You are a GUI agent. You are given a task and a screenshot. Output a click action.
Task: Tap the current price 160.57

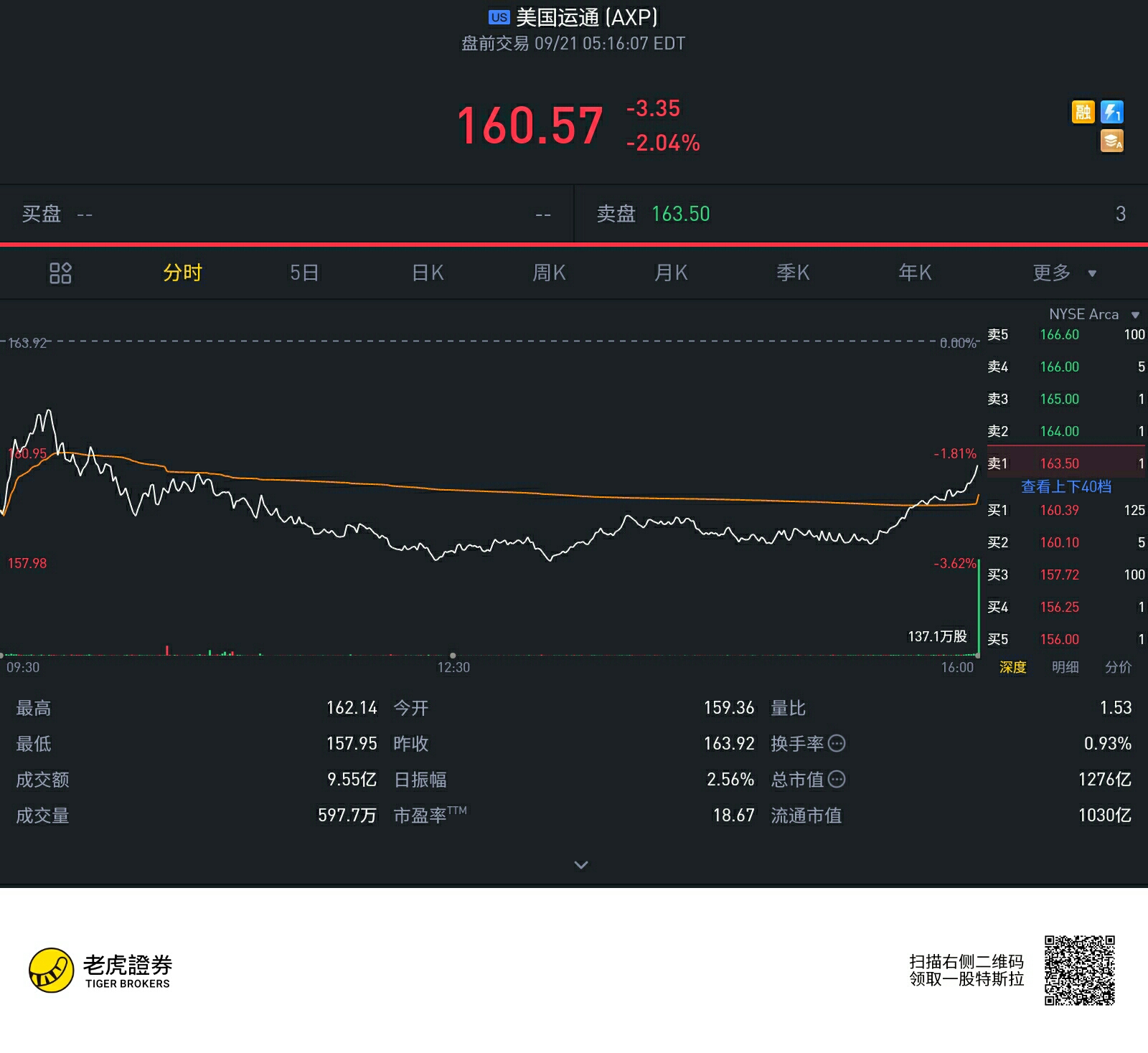(530, 126)
